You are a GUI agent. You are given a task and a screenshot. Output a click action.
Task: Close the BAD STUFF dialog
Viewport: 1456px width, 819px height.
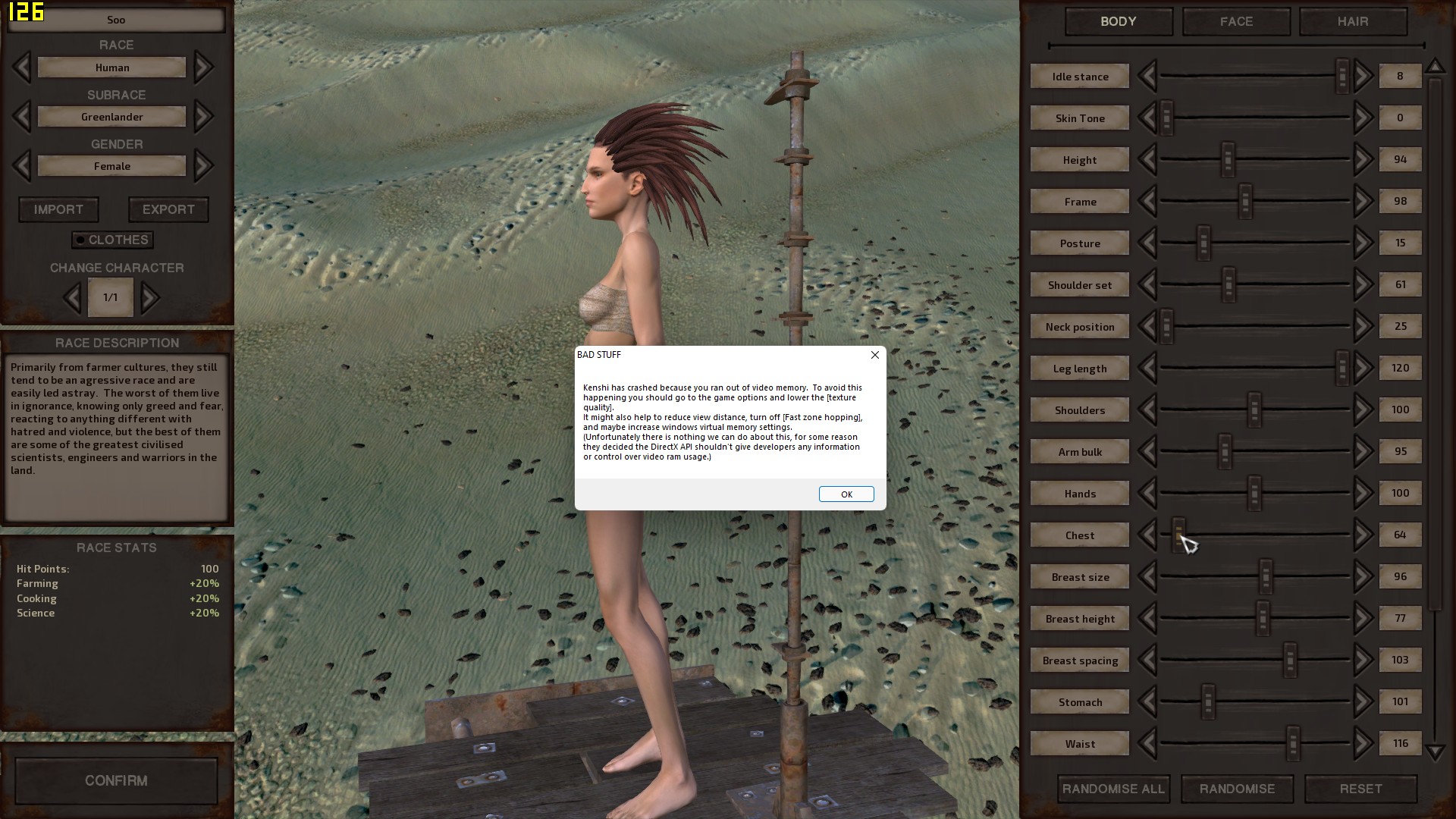pos(875,355)
